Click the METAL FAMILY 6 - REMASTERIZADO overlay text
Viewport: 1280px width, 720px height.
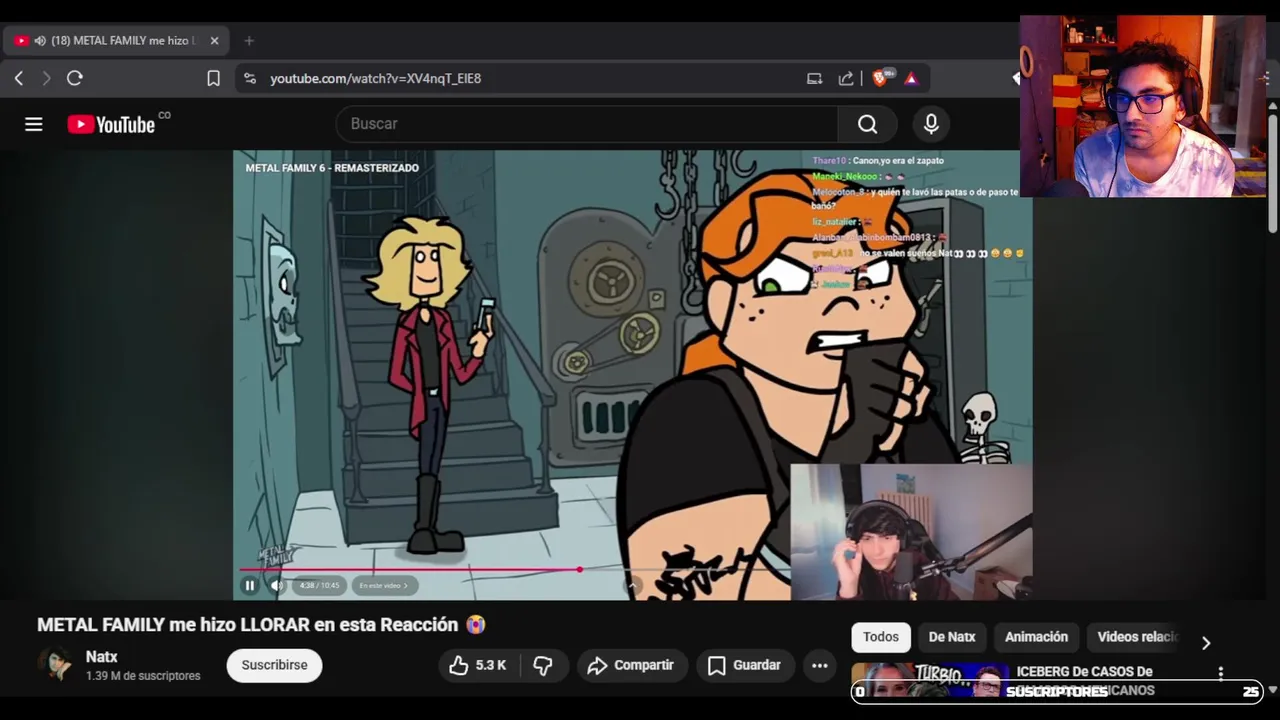point(332,168)
